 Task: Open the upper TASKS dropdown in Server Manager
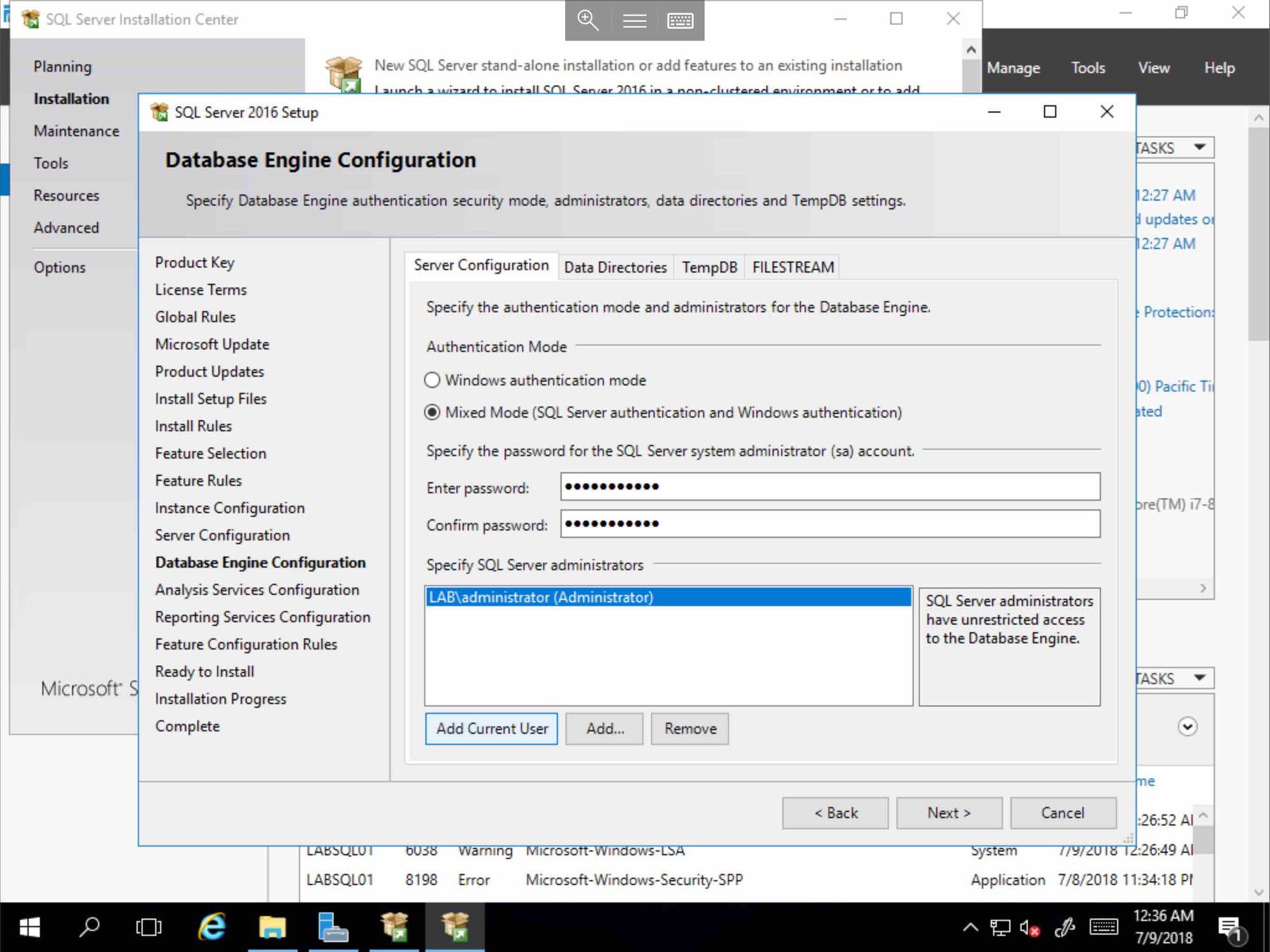tap(1200, 147)
